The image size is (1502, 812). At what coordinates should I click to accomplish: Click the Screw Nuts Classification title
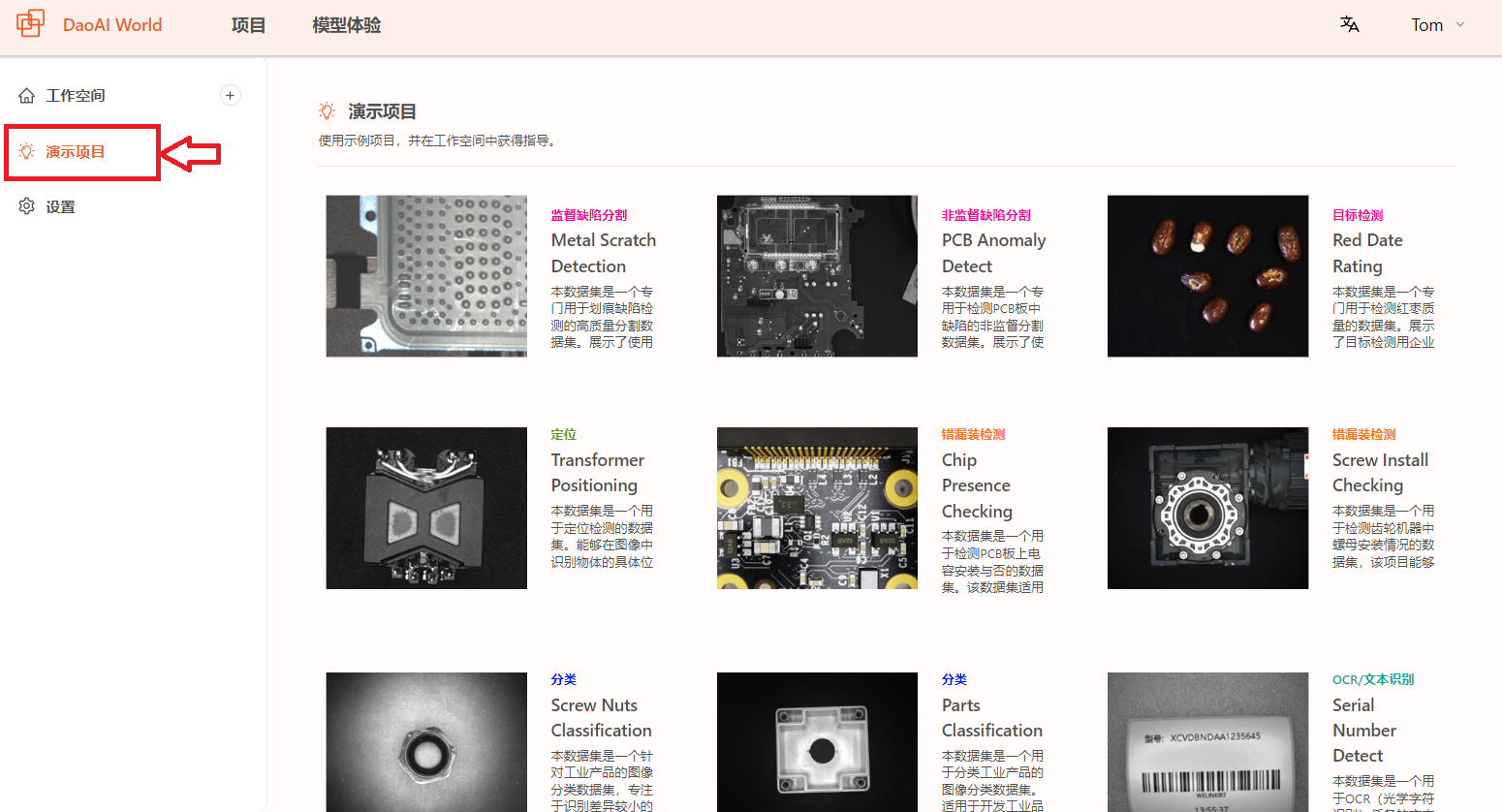coord(601,718)
